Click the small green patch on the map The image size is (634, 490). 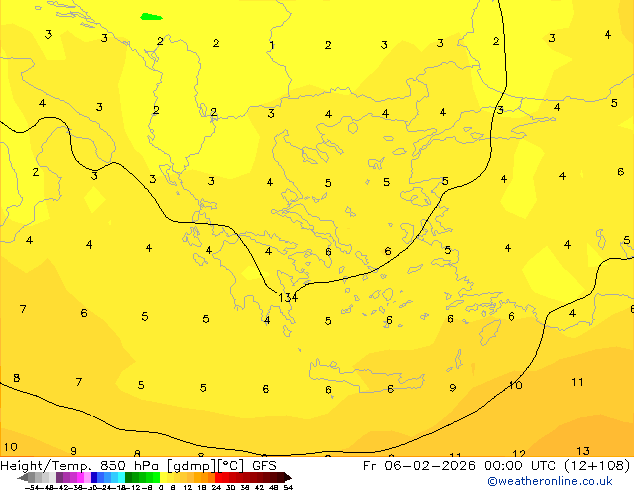(x=151, y=17)
